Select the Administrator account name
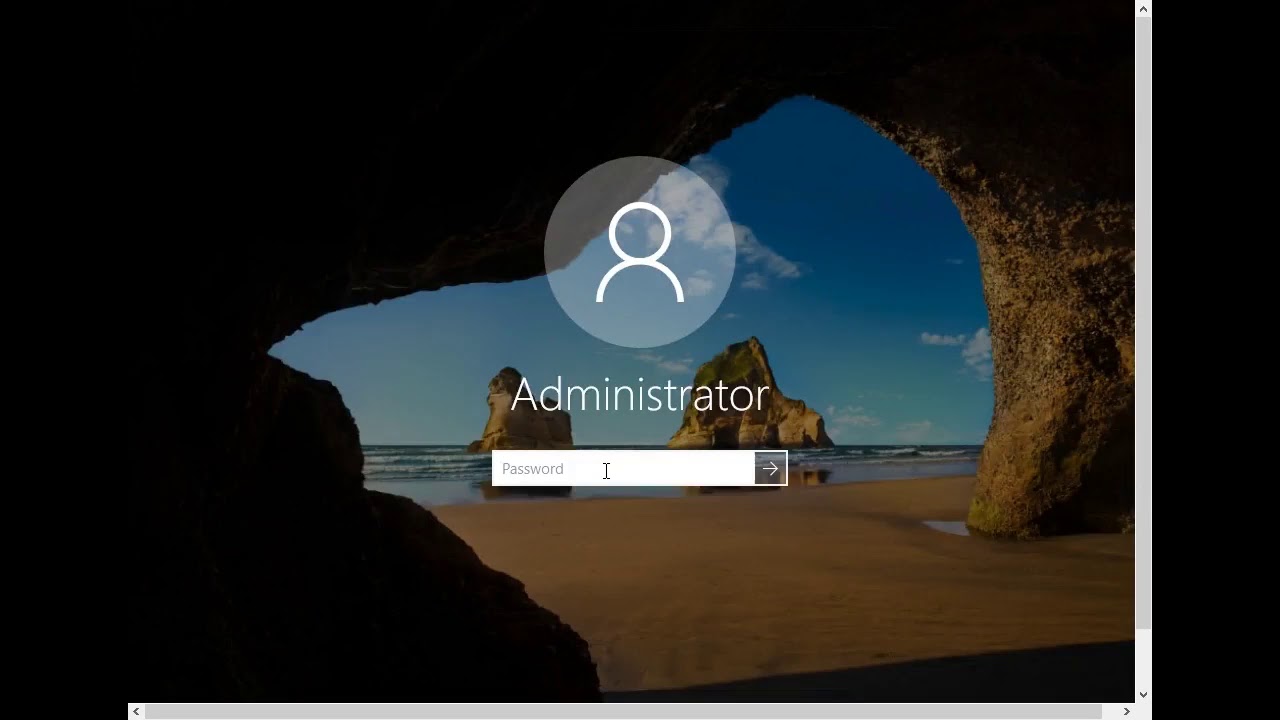The height and width of the screenshot is (720, 1280). pyautogui.click(x=640, y=395)
